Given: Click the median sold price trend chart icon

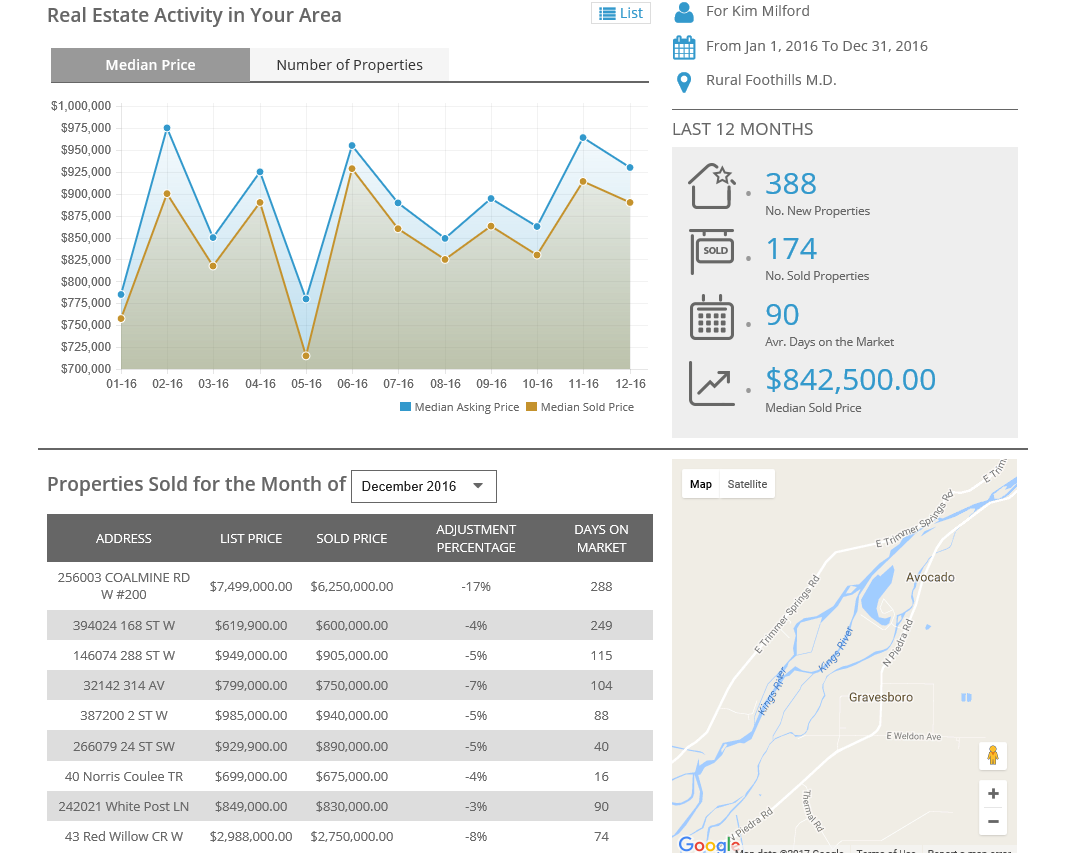Looking at the screenshot, I should 711,384.
